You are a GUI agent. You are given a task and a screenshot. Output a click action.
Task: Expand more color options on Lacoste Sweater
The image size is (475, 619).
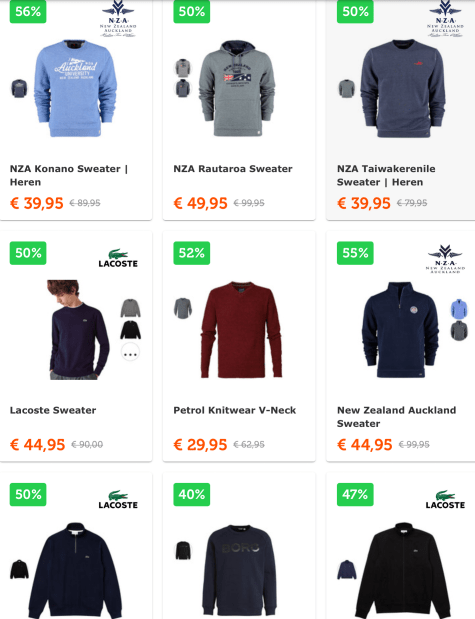[x=130, y=352]
